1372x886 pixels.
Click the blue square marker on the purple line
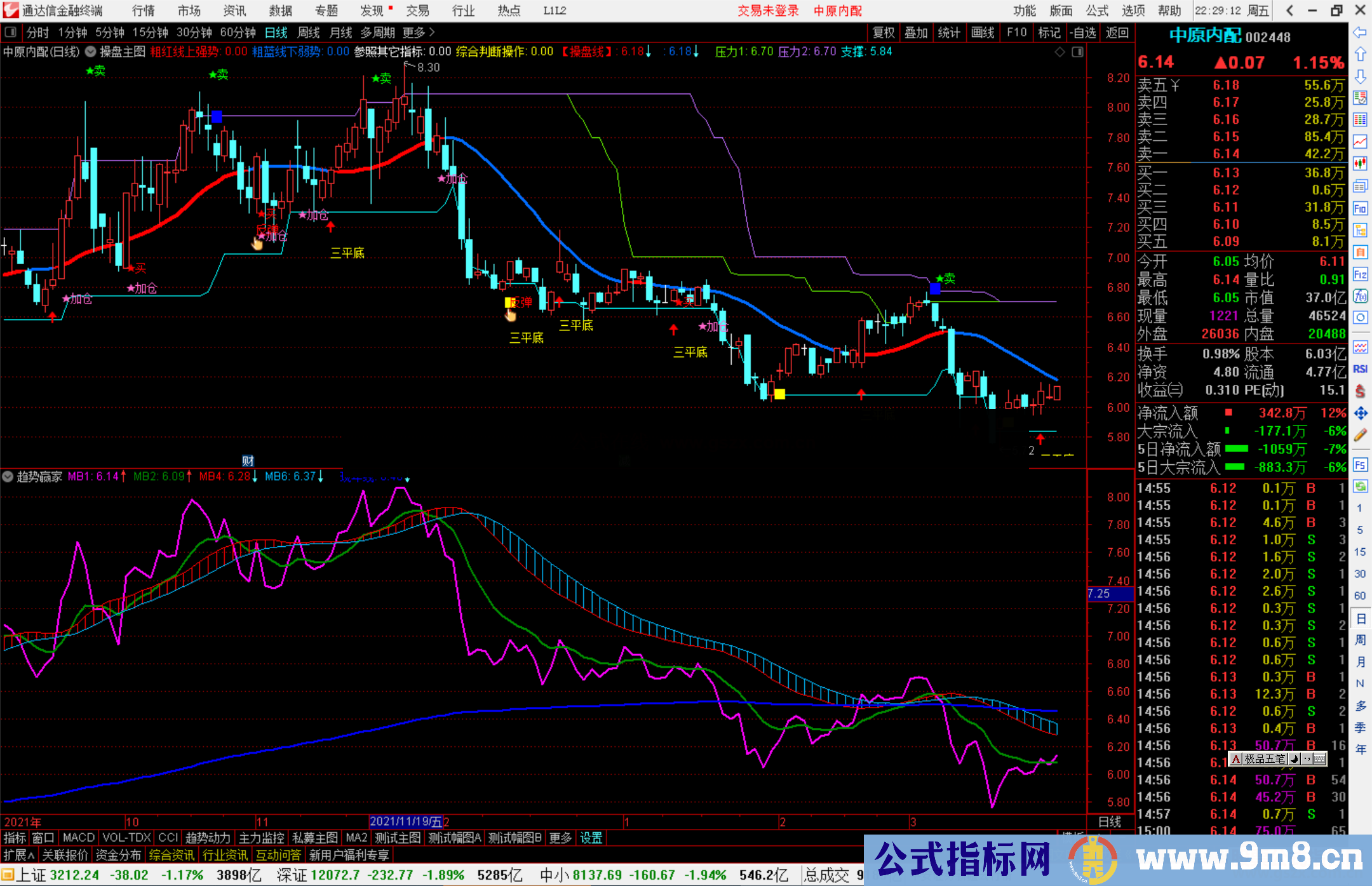point(217,116)
